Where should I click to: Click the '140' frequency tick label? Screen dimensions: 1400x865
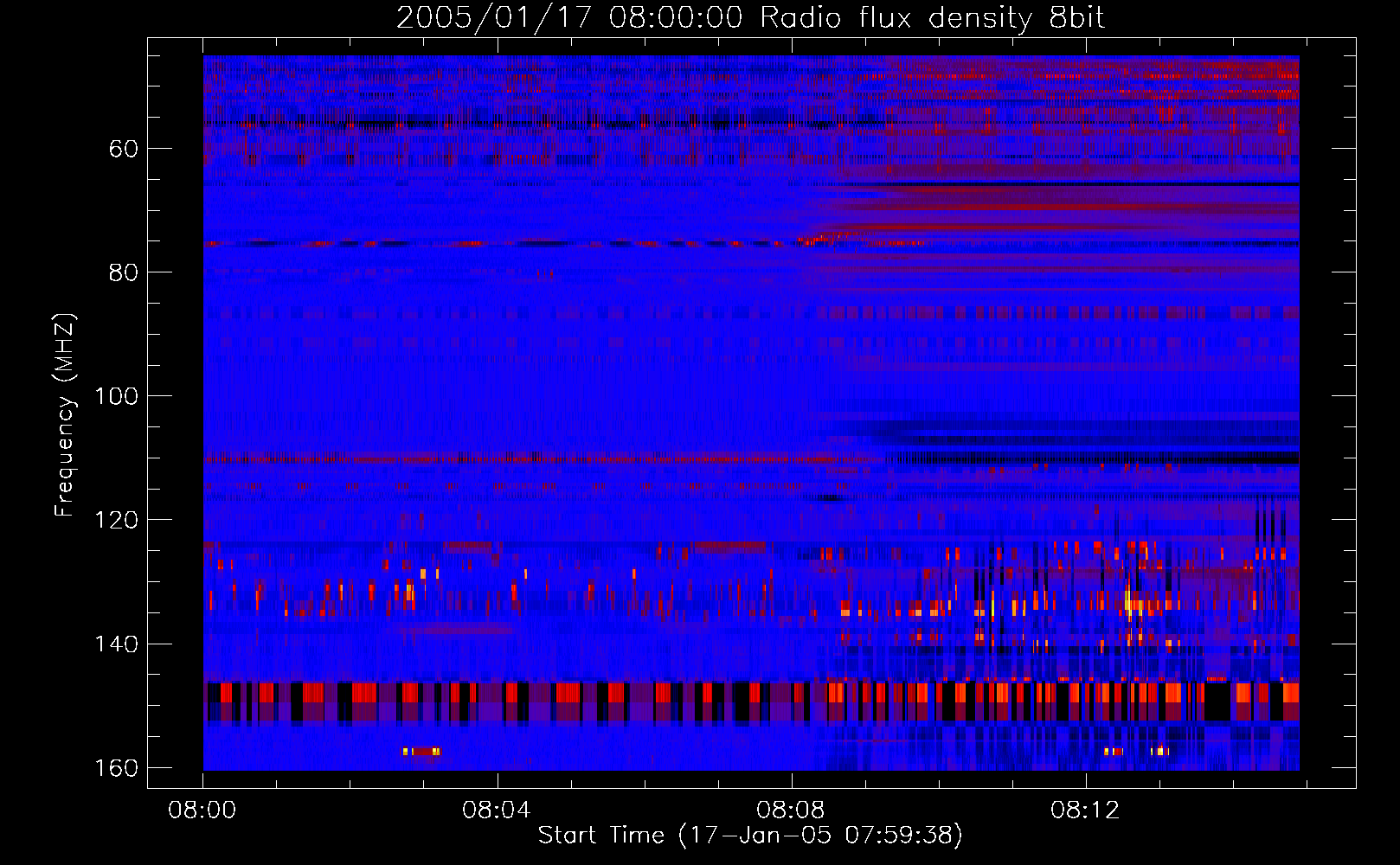(117, 644)
